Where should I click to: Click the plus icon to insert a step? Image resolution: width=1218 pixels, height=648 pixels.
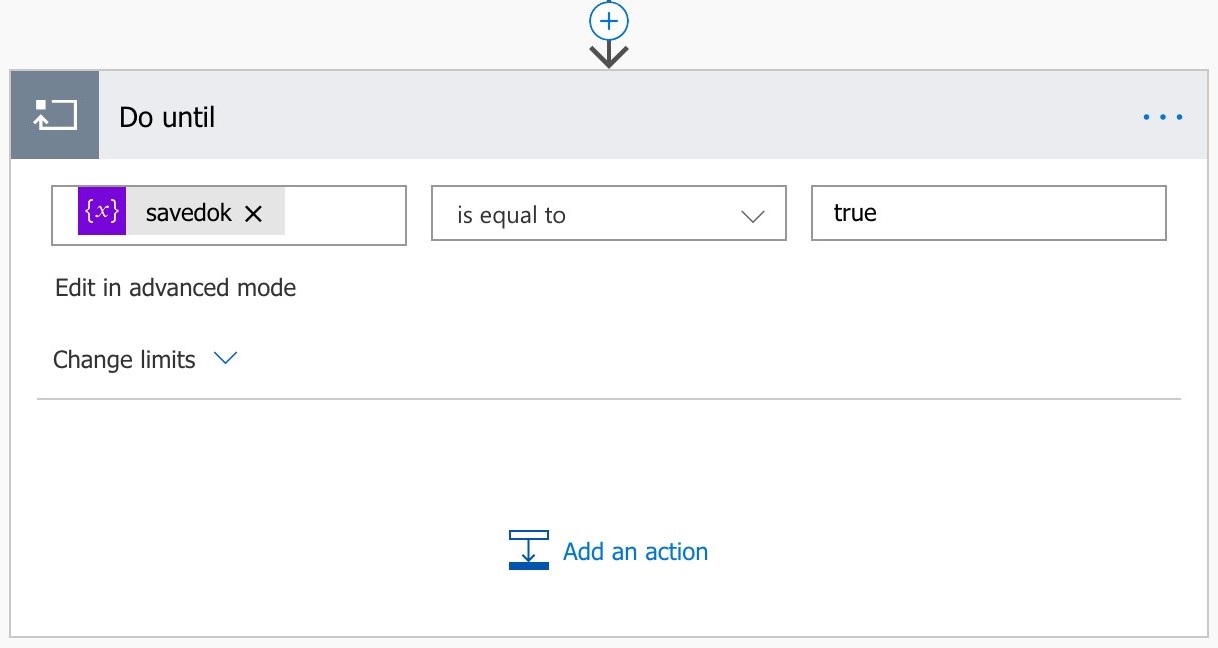click(609, 21)
